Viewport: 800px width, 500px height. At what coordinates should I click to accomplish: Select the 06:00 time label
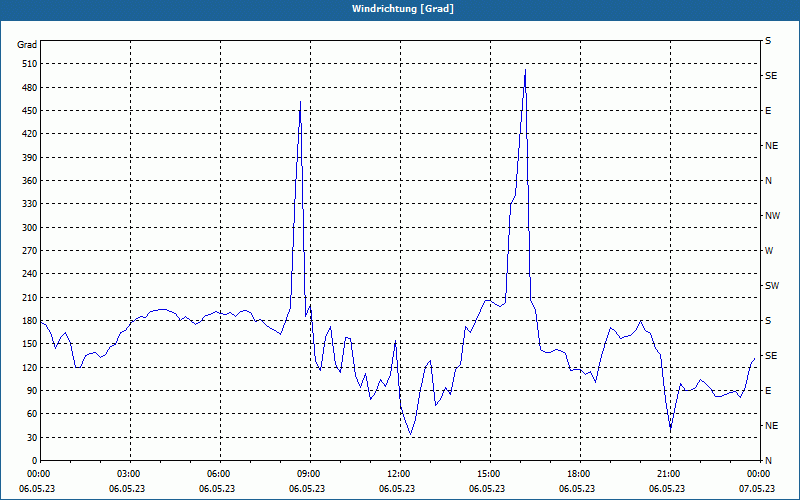coord(220,473)
